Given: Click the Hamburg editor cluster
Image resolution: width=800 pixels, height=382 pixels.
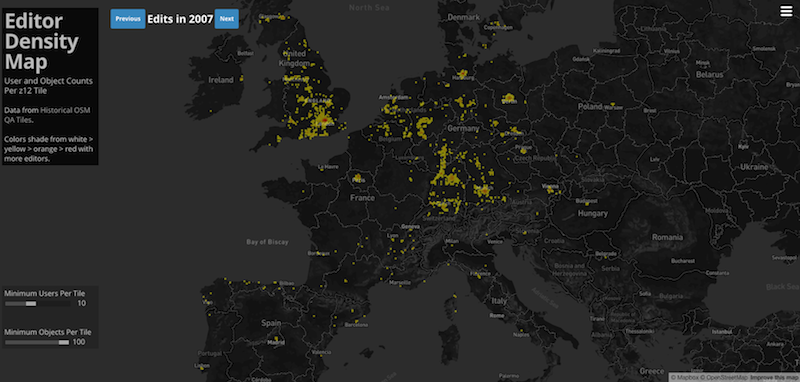Looking at the screenshot, I should click(463, 74).
